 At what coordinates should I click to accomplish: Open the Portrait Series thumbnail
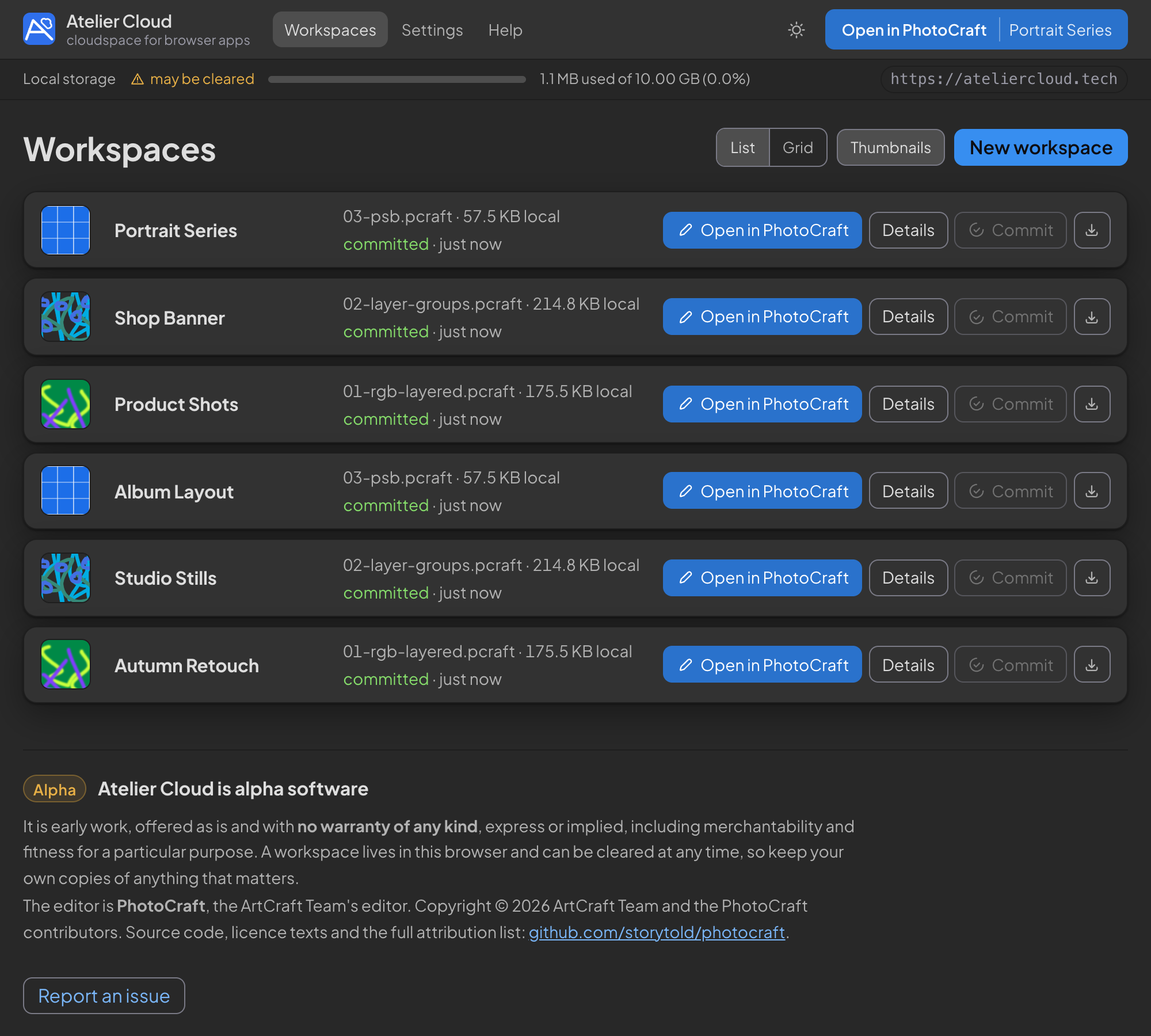66,230
